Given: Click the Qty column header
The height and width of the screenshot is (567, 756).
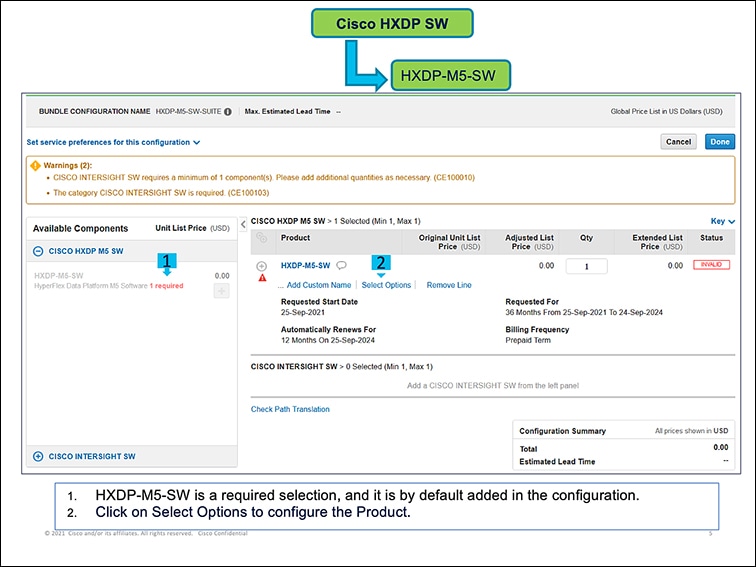Looking at the screenshot, I should (x=586, y=238).
